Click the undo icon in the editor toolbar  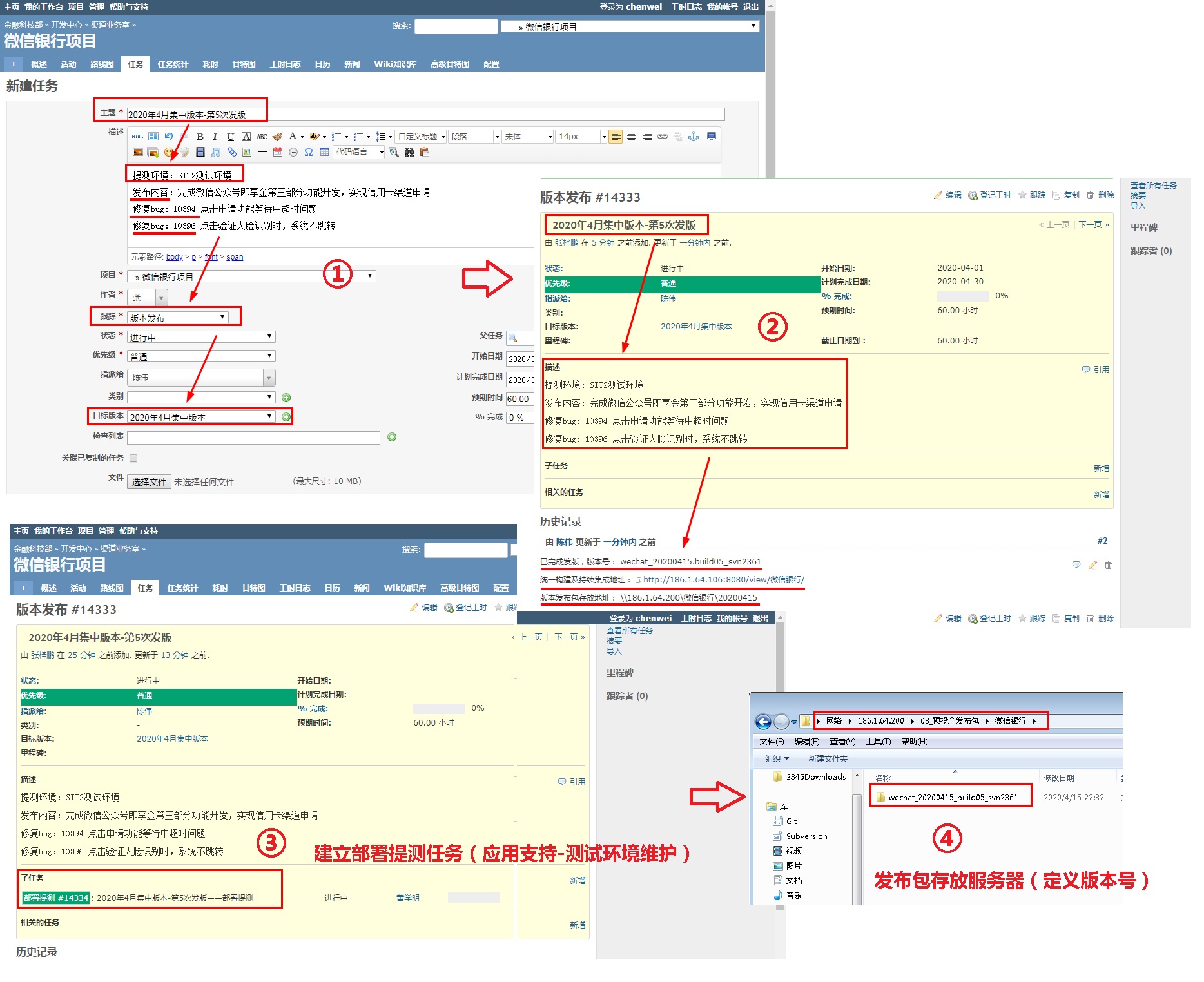169,137
